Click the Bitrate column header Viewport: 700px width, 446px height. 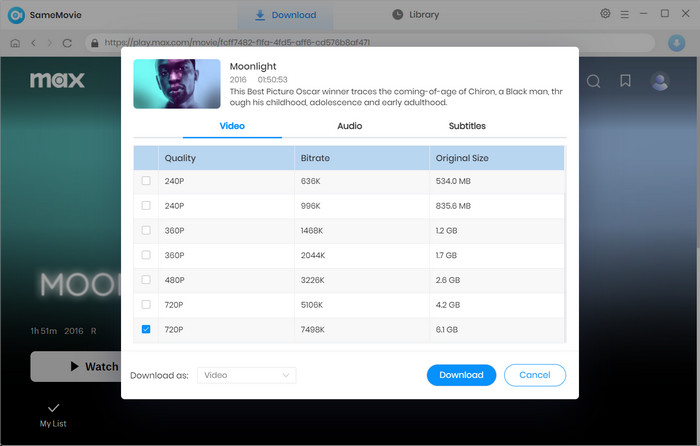[362, 158]
